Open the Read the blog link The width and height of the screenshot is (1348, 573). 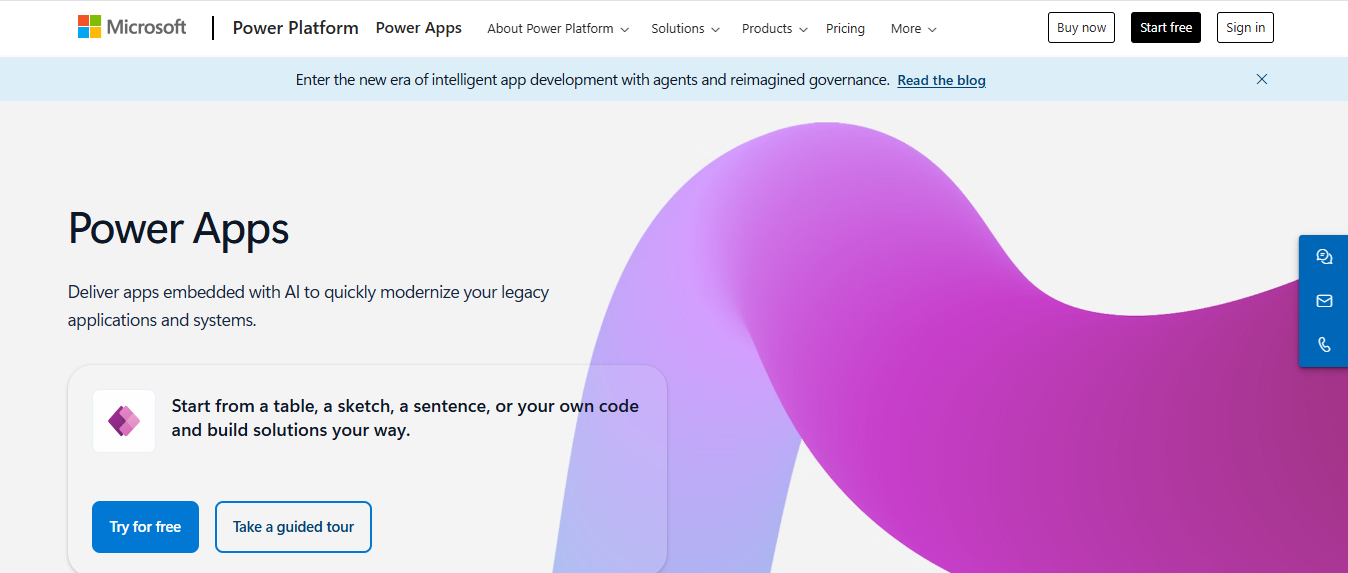point(941,80)
